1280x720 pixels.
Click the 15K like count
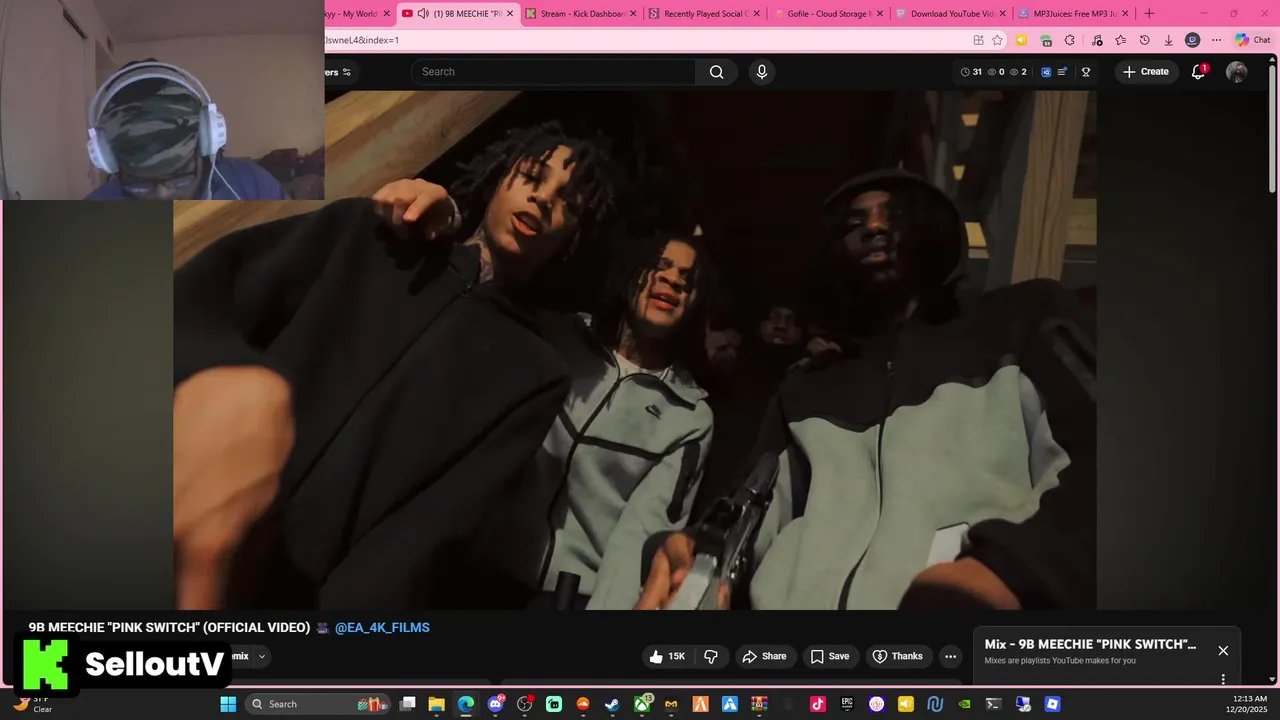tap(677, 656)
